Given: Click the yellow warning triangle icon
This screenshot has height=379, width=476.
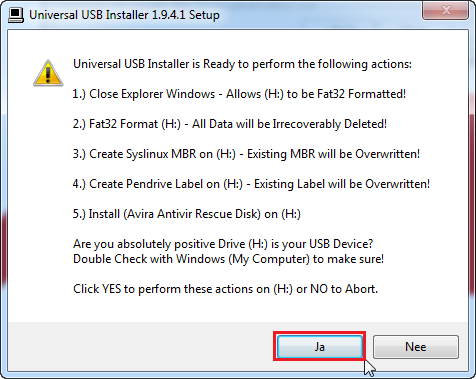Looking at the screenshot, I should click(x=48, y=73).
